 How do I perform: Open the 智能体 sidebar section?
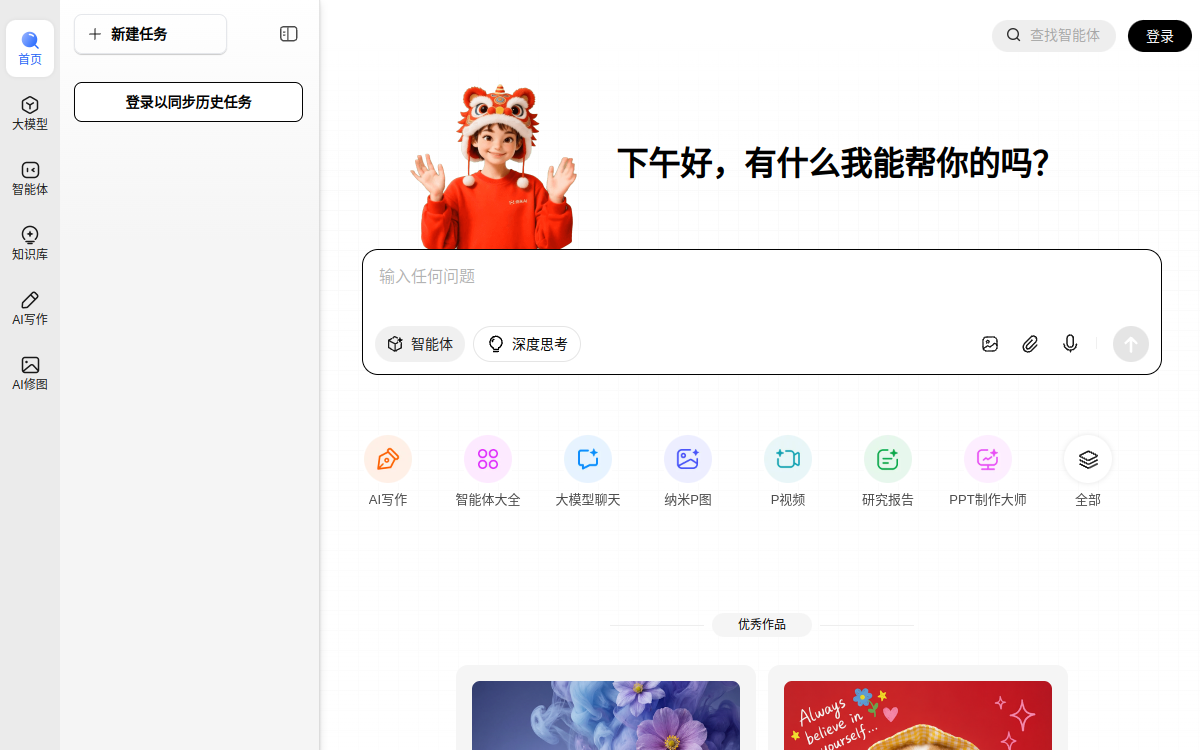click(x=30, y=179)
